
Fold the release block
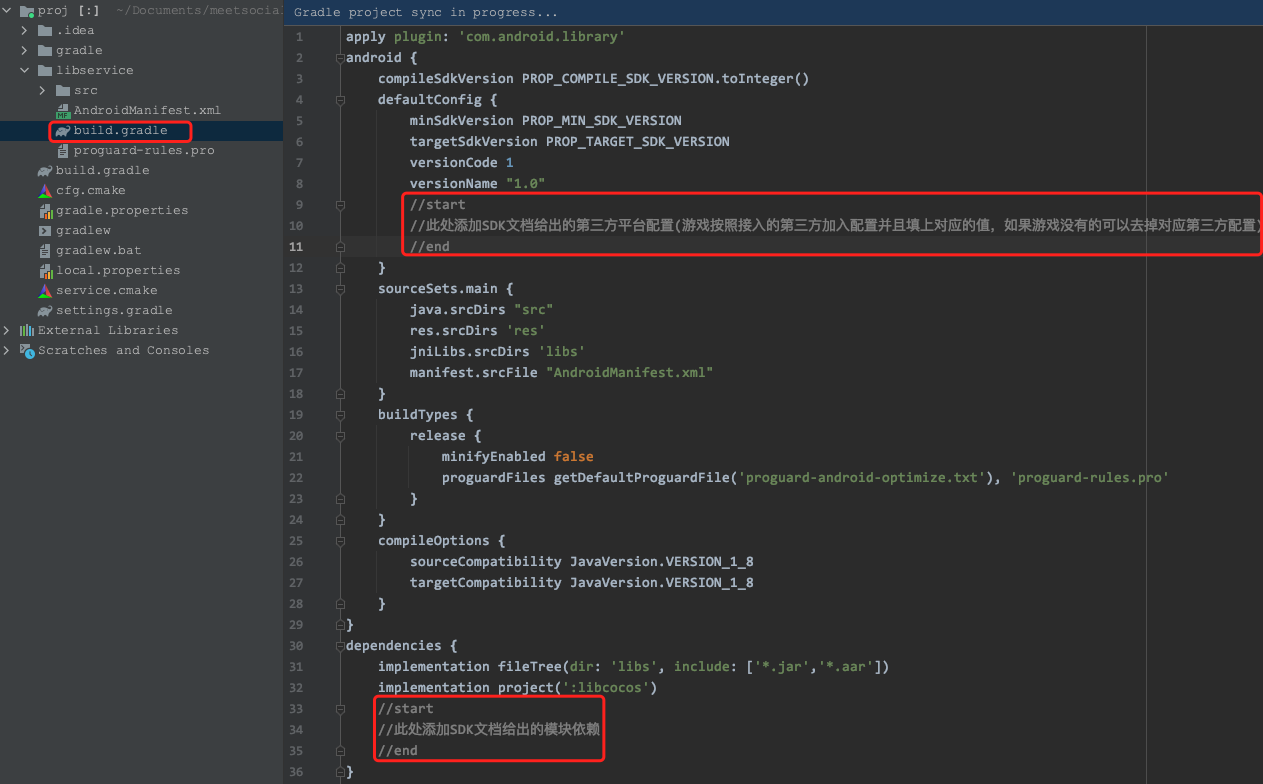click(340, 436)
